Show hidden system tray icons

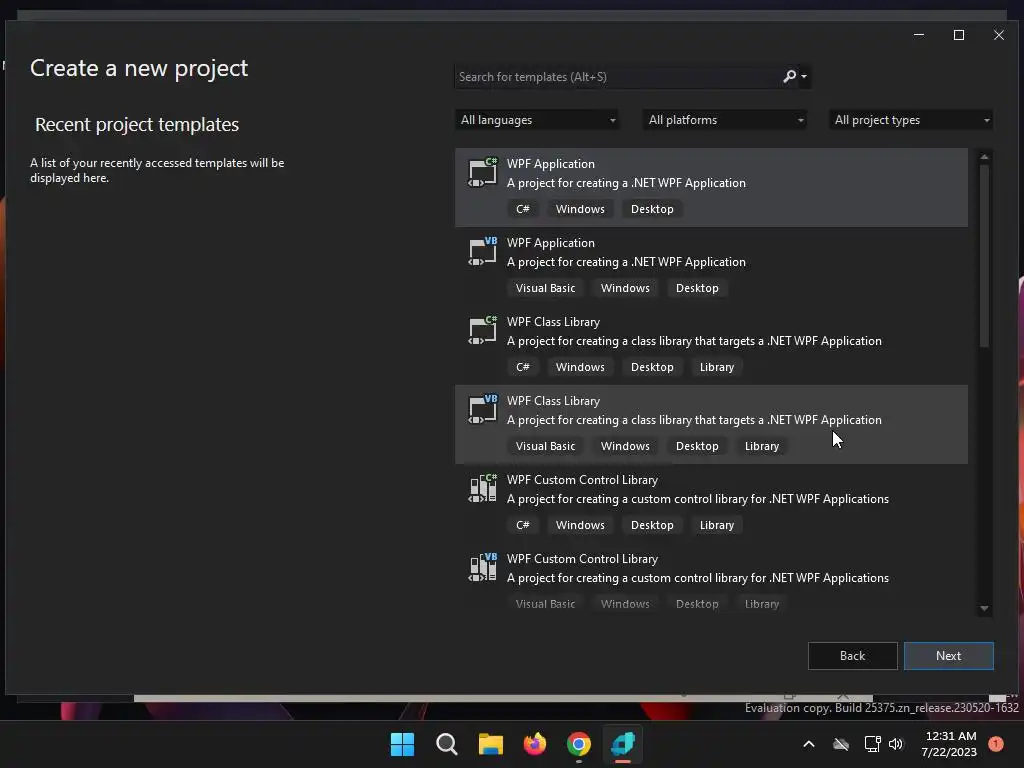pyautogui.click(x=808, y=744)
